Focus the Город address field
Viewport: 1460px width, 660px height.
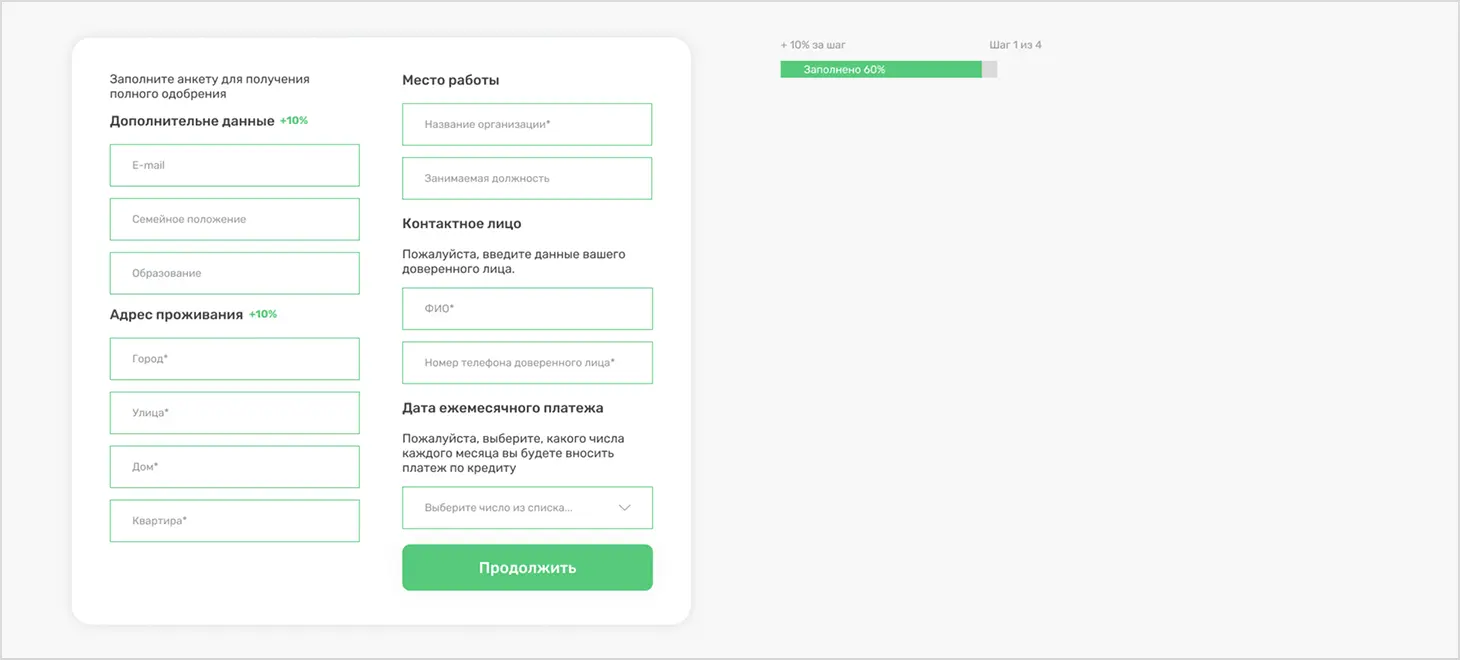pyautogui.click(x=234, y=359)
